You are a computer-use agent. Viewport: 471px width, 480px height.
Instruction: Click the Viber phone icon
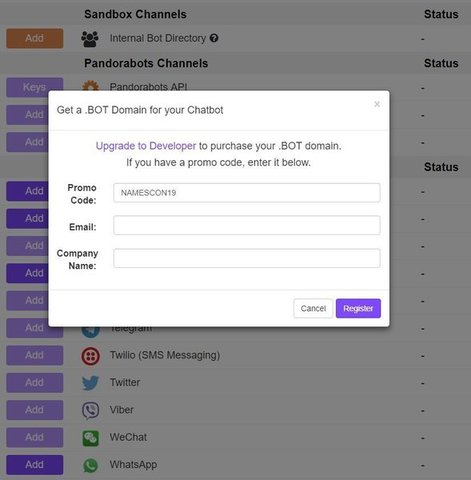90,410
